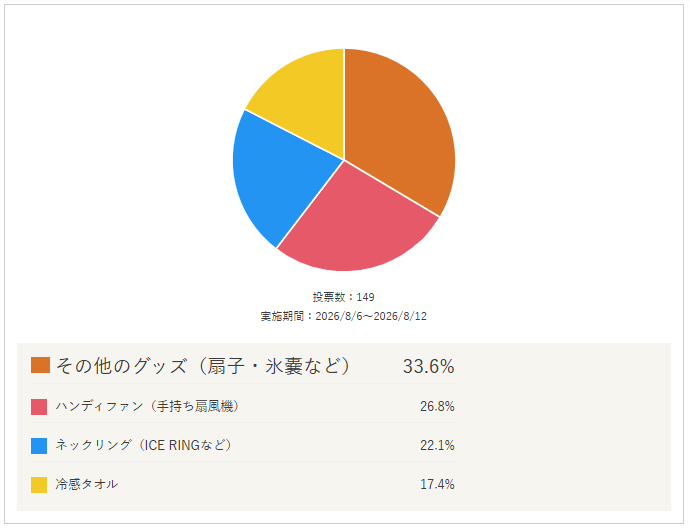Select the 冷感タオル legend label
This screenshot has height=531, width=690.
click(87, 484)
